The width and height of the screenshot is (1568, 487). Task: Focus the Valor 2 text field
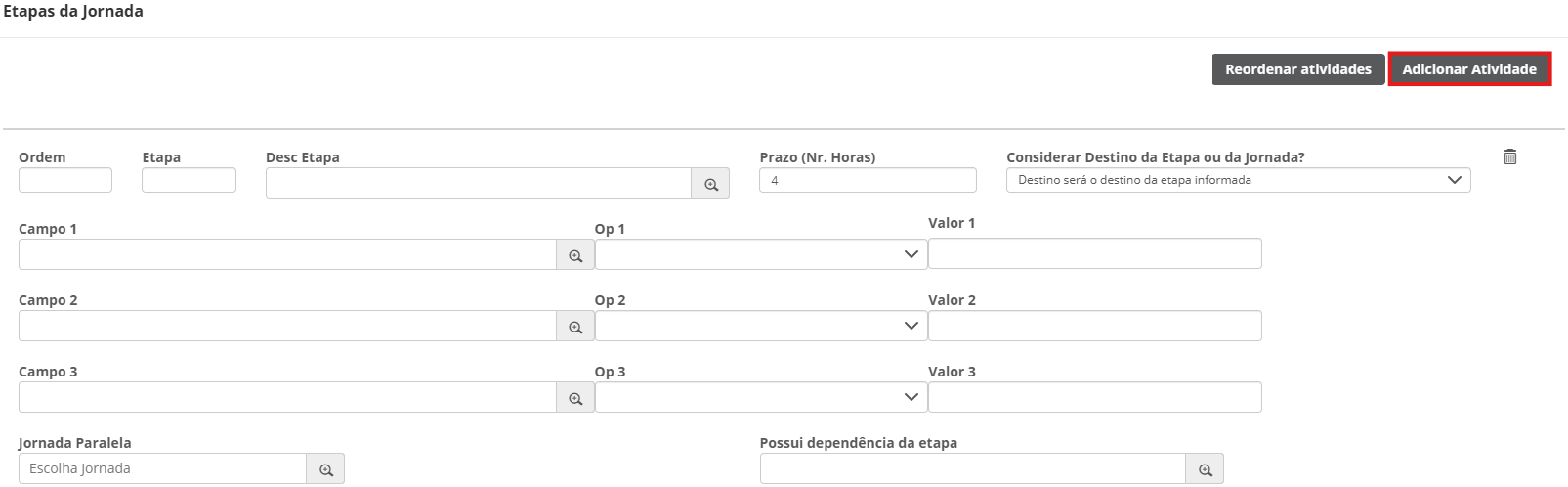click(x=1094, y=326)
